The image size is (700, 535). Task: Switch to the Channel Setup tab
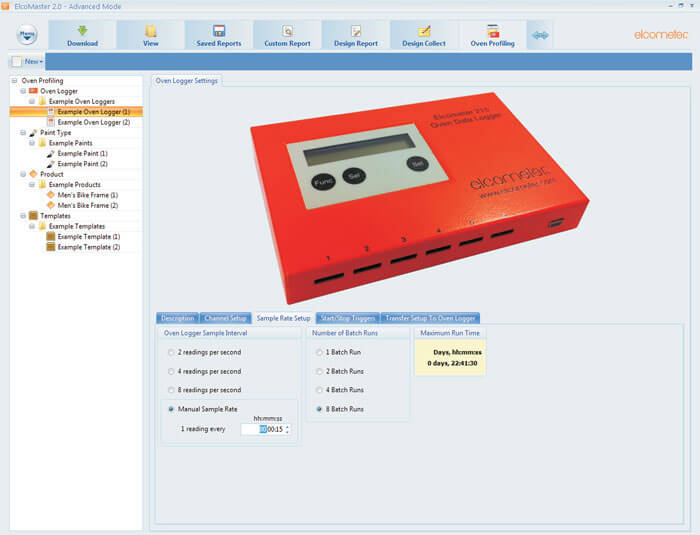point(225,318)
